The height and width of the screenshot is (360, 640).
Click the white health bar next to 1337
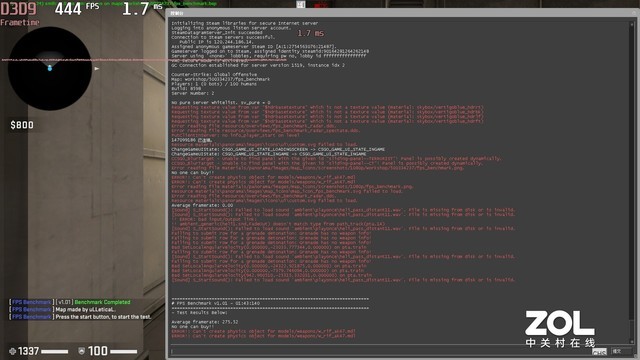[x=55, y=351]
